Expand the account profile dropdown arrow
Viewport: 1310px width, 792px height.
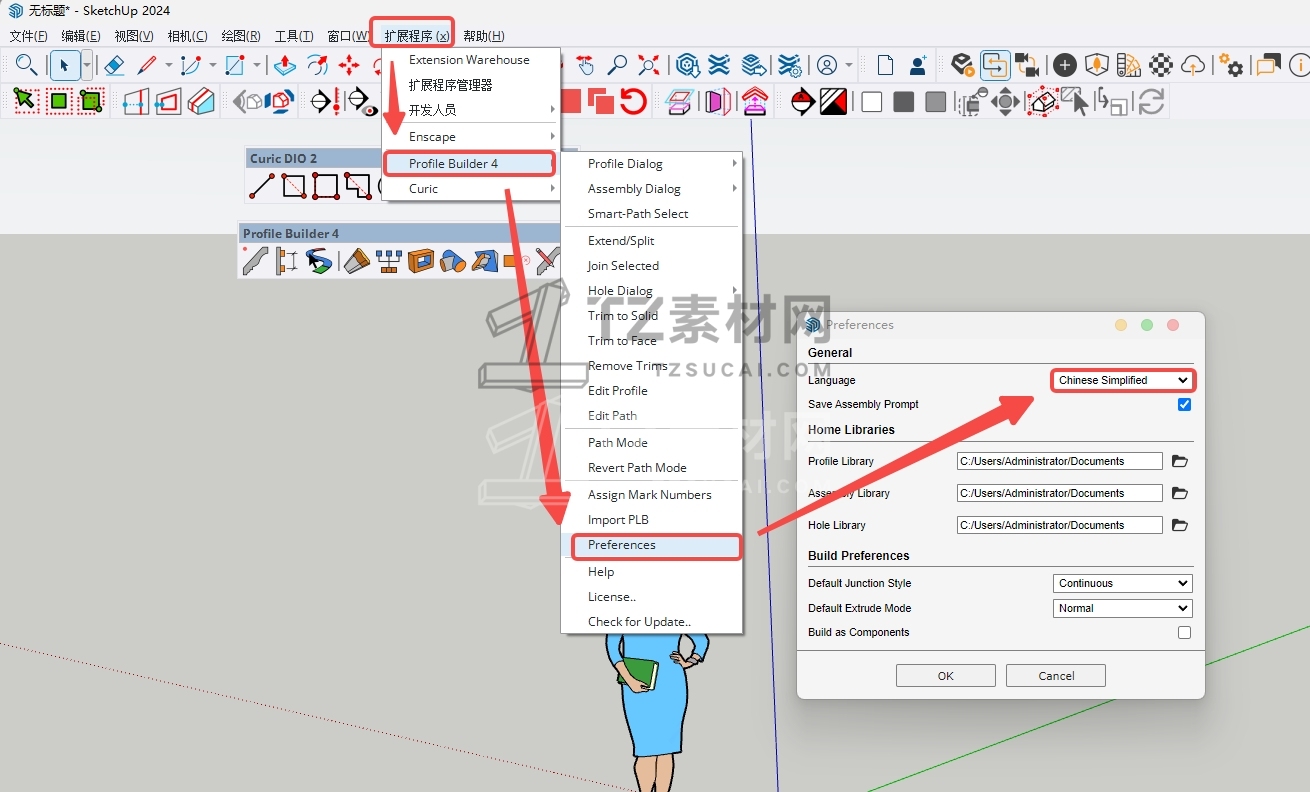[x=849, y=66]
